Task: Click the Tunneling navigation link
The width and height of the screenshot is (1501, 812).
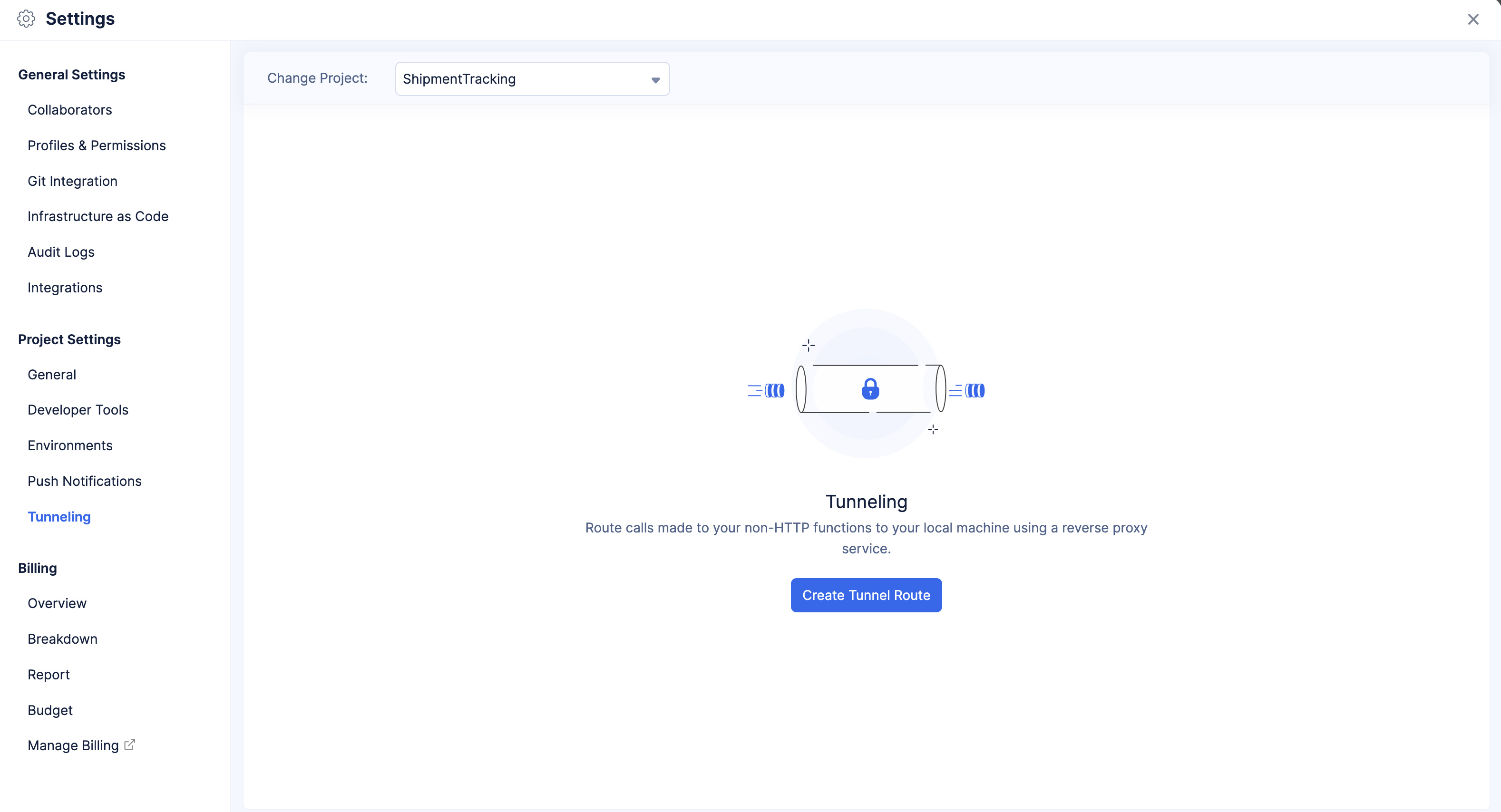Action: (59, 516)
